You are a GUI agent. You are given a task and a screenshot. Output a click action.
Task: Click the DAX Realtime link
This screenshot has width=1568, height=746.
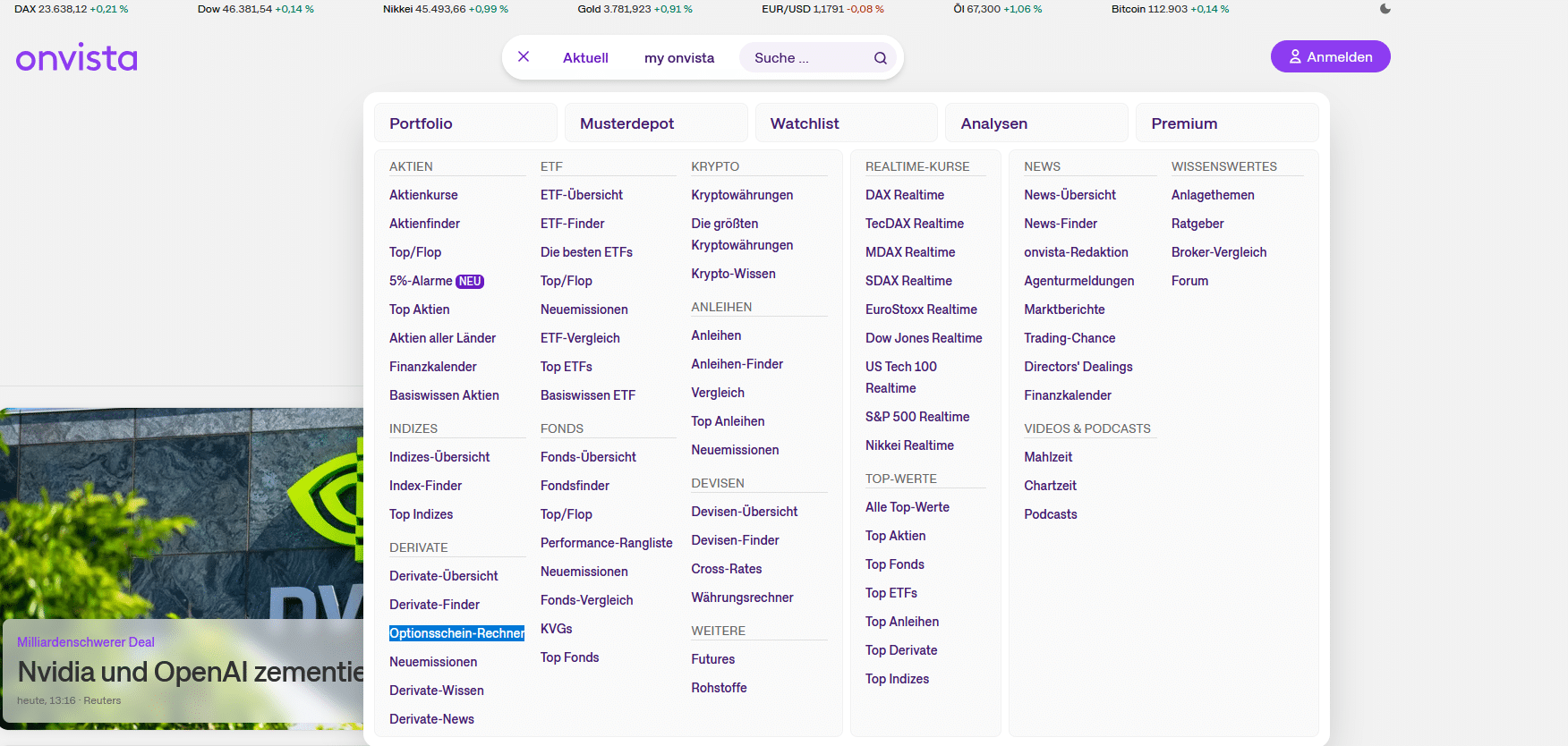[x=904, y=195]
